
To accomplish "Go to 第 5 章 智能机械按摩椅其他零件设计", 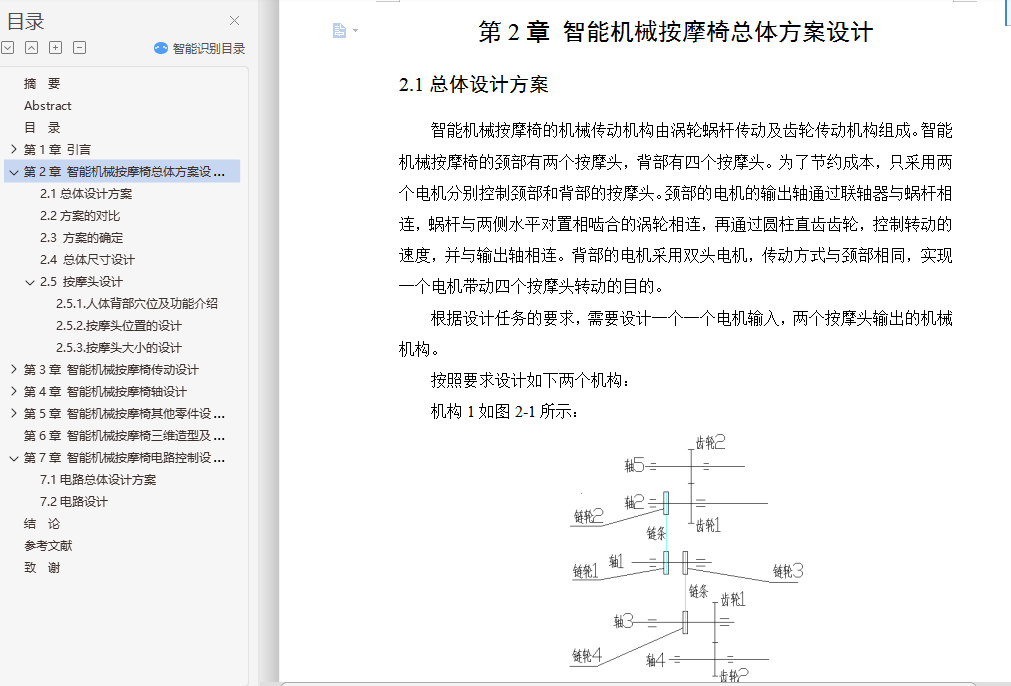I will (124, 414).
